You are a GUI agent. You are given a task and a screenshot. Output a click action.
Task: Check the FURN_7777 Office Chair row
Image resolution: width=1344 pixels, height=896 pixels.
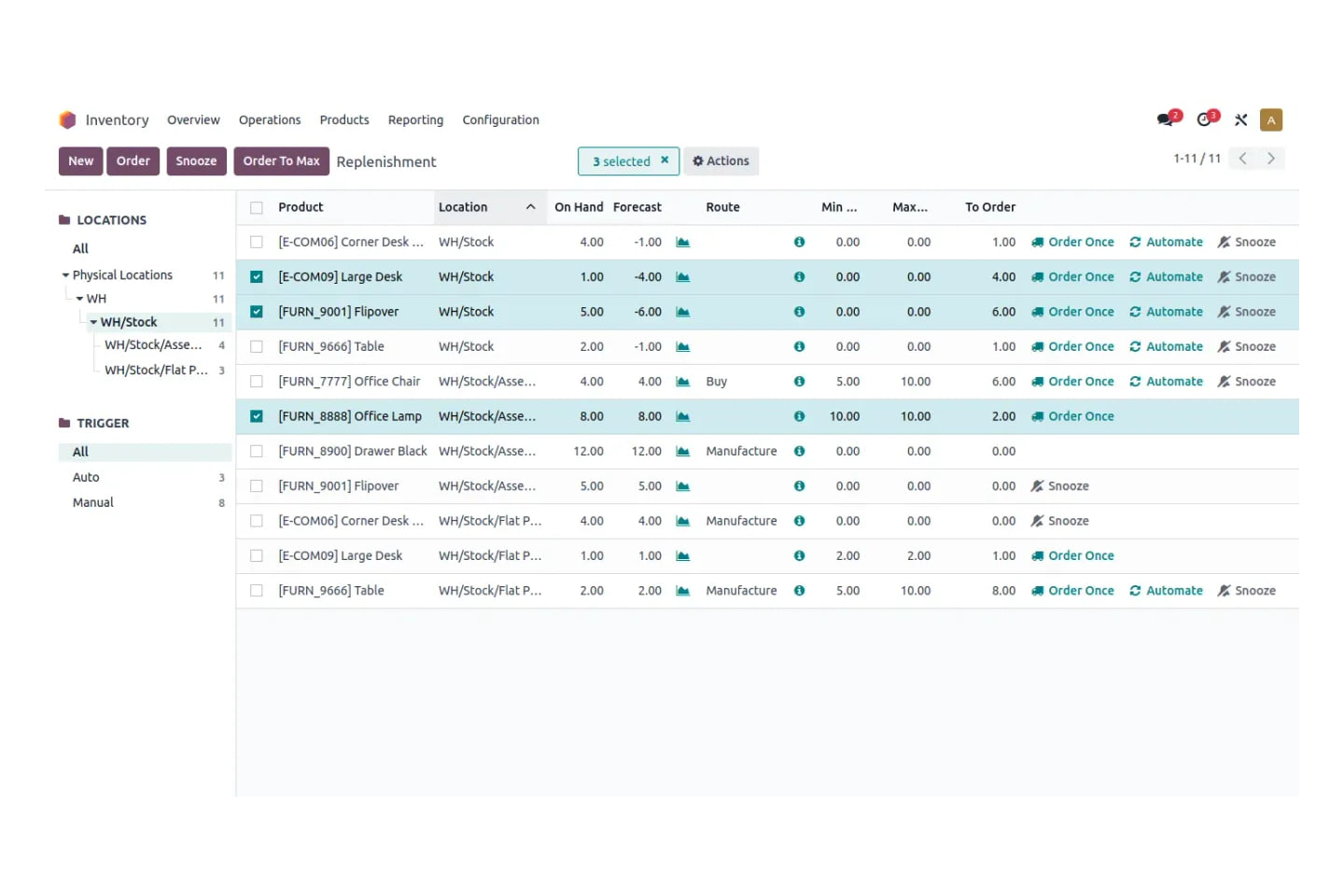[x=257, y=382]
